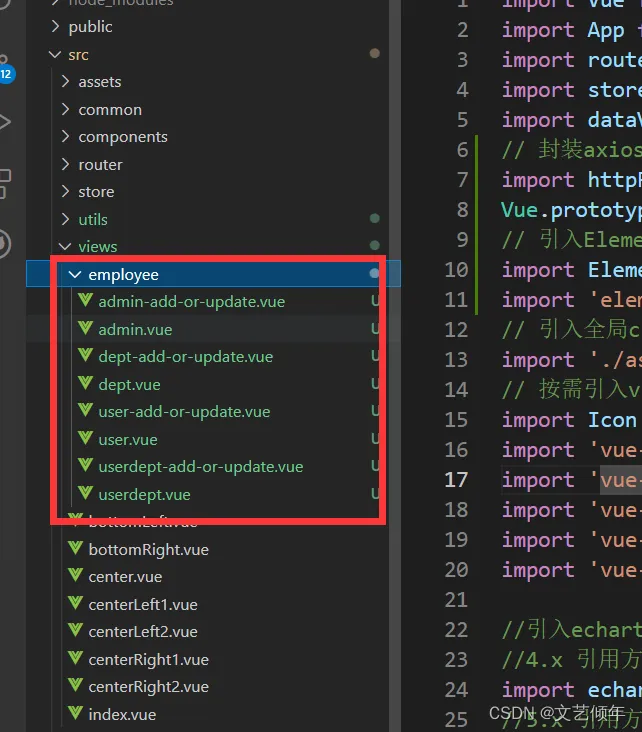Click the Vue icon next to dept.vue

[86, 384]
